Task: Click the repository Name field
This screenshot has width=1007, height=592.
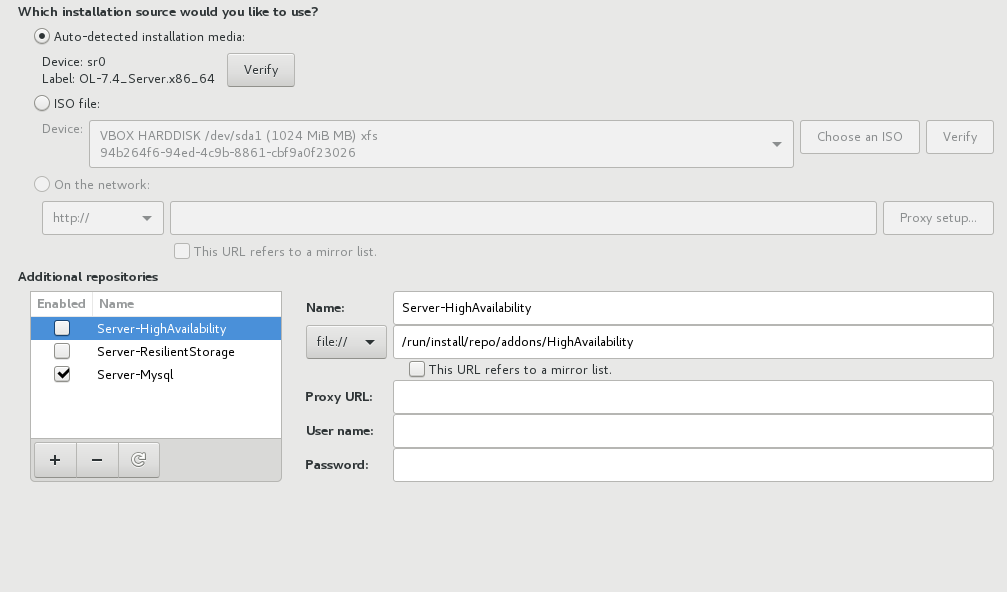Action: 693,308
